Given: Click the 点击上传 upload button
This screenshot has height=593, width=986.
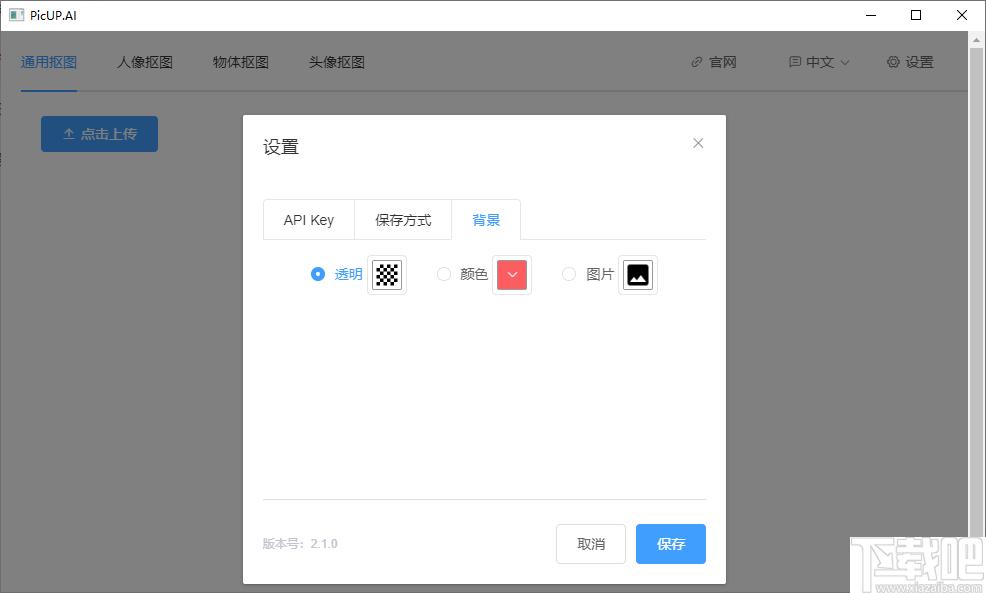Looking at the screenshot, I should [x=99, y=134].
